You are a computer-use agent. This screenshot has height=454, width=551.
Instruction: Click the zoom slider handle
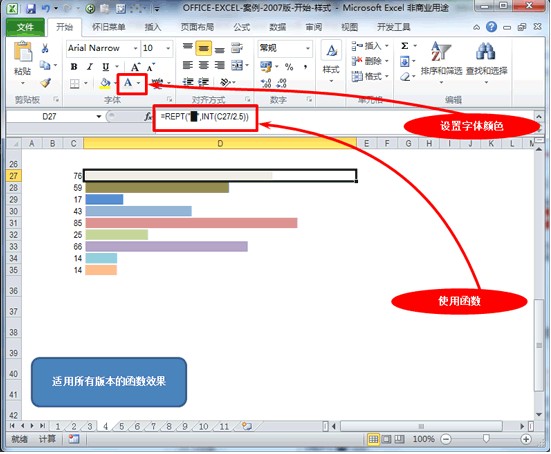click(x=486, y=439)
